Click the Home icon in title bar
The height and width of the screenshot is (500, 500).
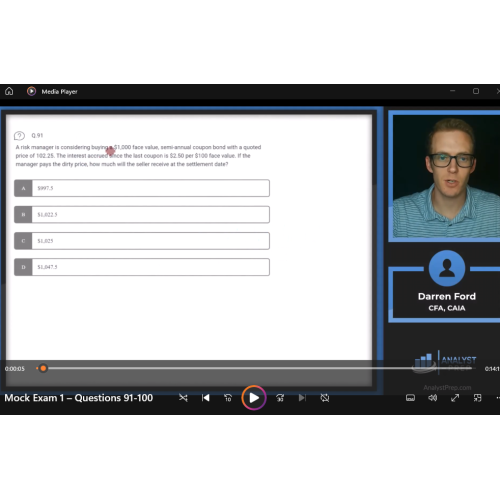coord(9,91)
